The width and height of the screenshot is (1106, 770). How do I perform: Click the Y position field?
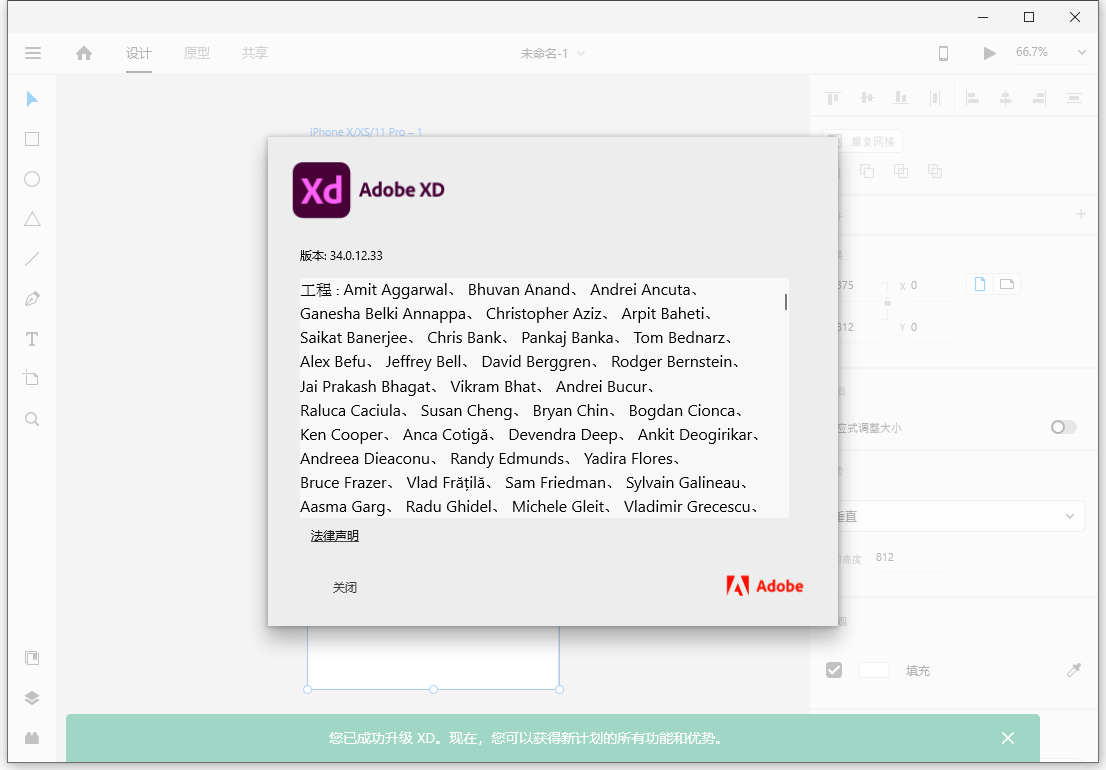pos(931,327)
